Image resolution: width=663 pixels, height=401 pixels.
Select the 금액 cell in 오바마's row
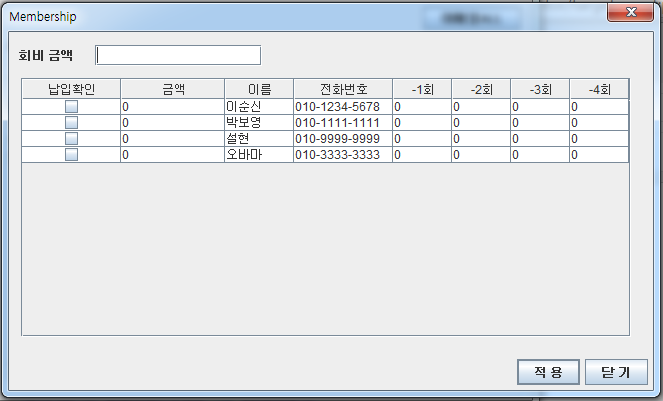(173, 155)
